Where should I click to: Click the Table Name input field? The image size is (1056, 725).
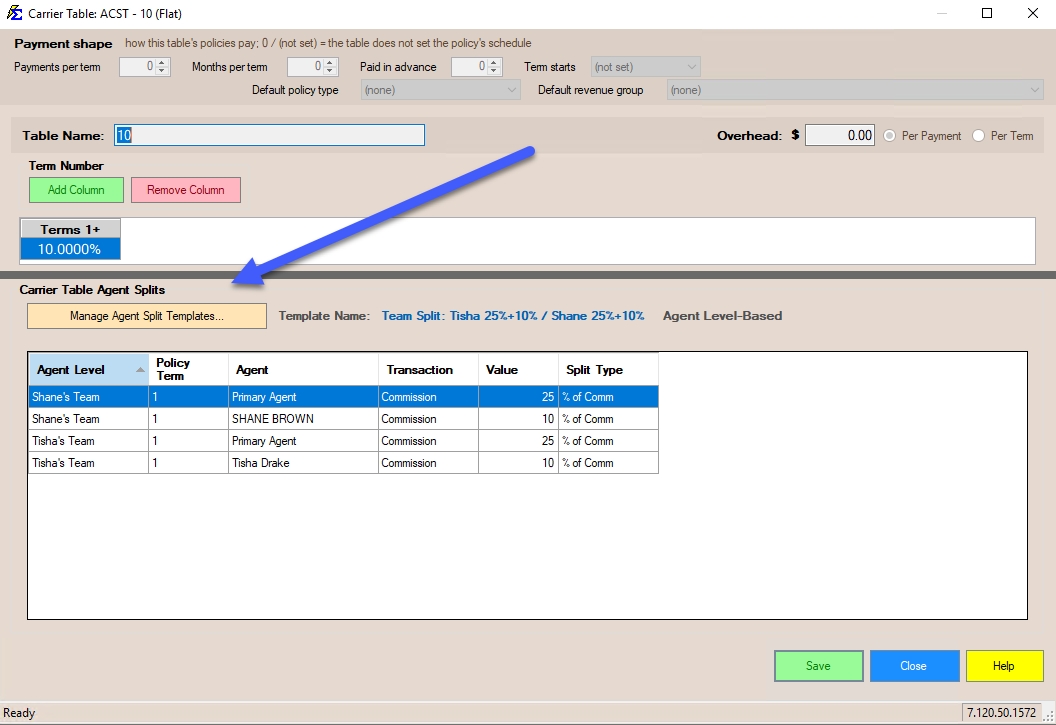point(269,135)
